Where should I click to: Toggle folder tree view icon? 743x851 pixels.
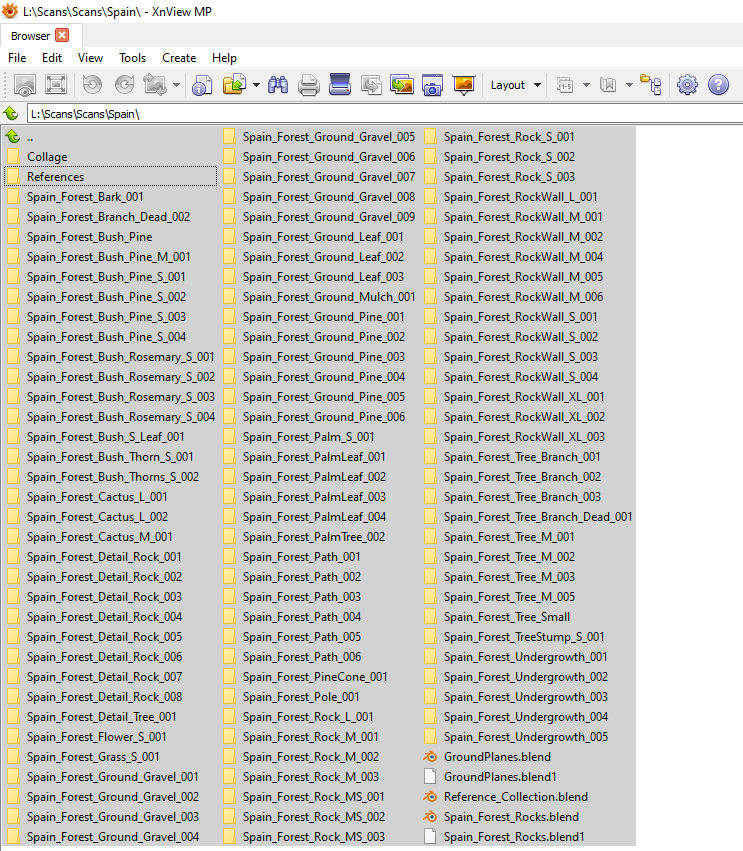651,85
